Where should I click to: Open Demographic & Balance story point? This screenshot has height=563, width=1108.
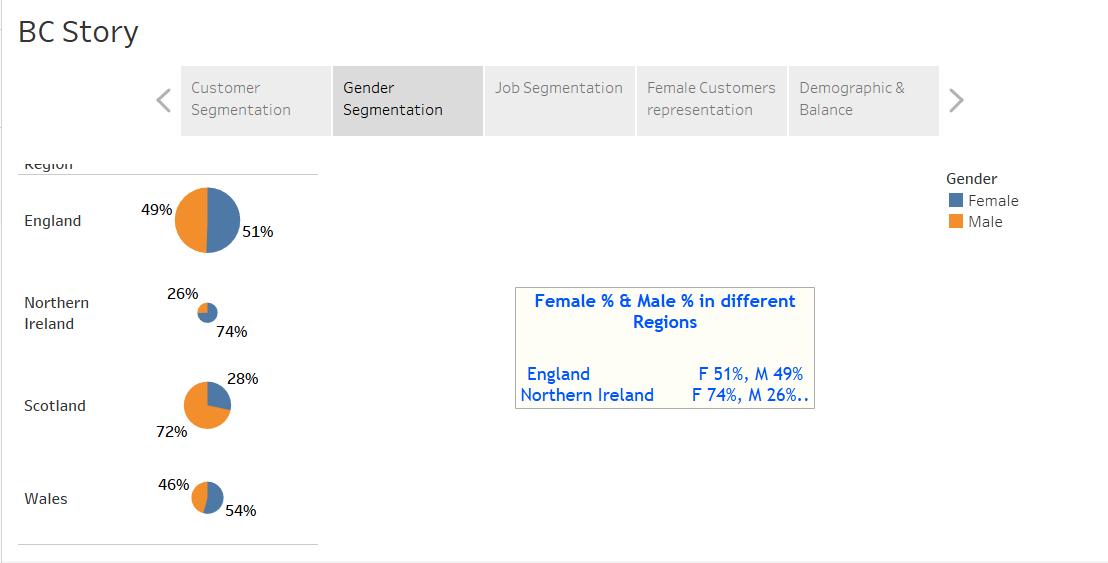[x=864, y=100]
